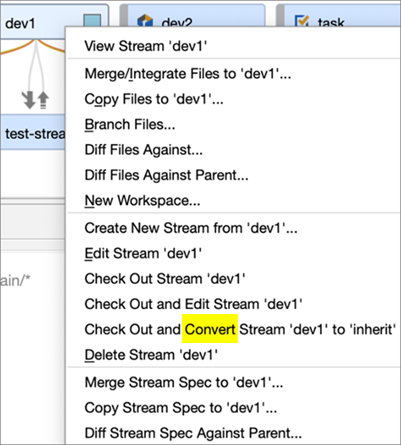This screenshot has height=445, width=401.
Task: Click the up arrow below dev1 stream
Action: [43, 100]
